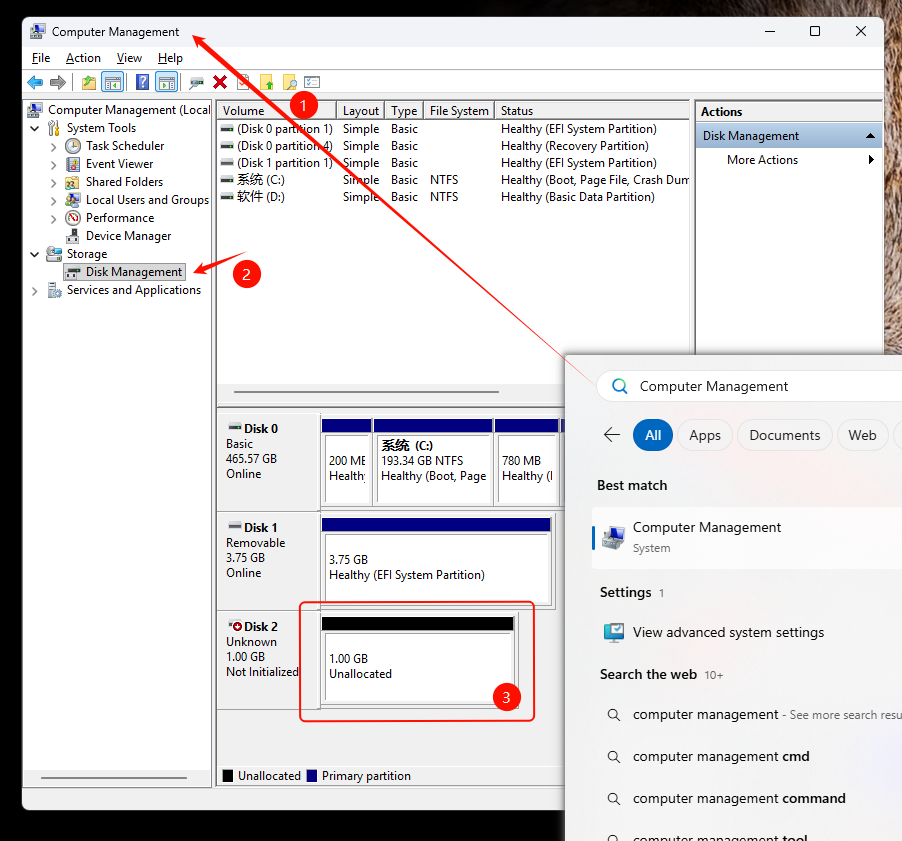The image size is (902, 841).
Task: Sort by the Layout column header
Action: click(361, 110)
